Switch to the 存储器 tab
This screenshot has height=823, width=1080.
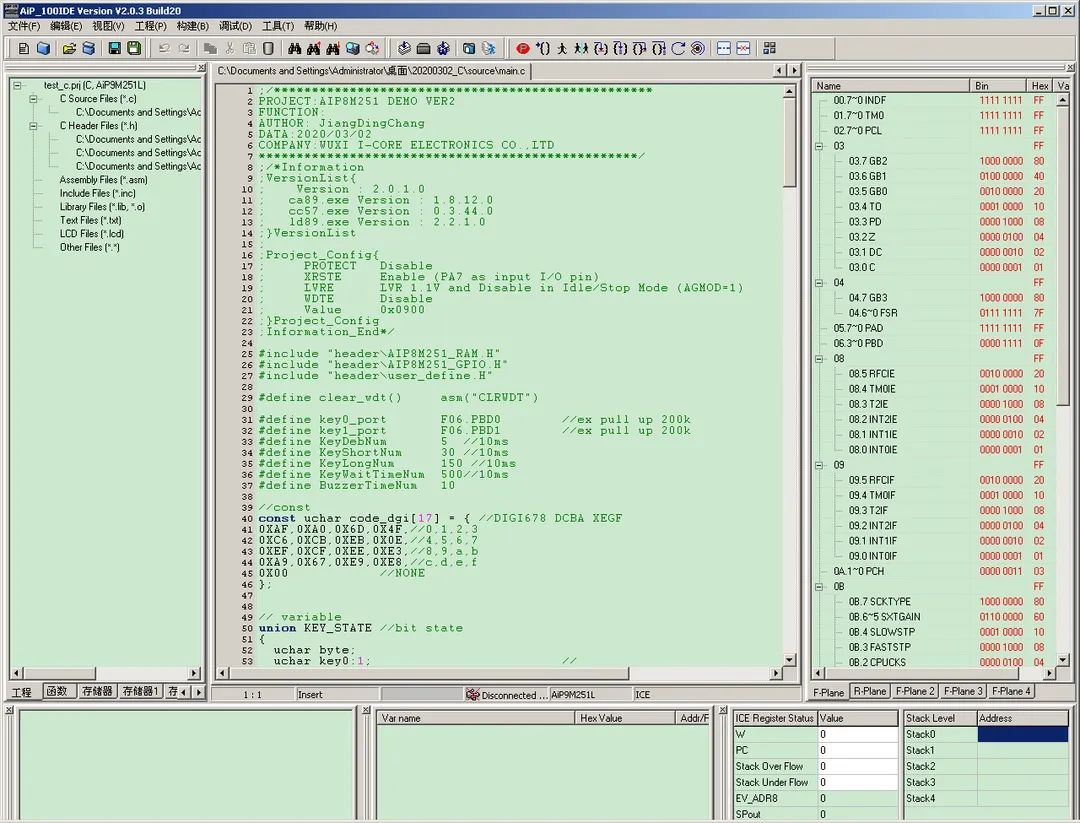(x=97, y=691)
